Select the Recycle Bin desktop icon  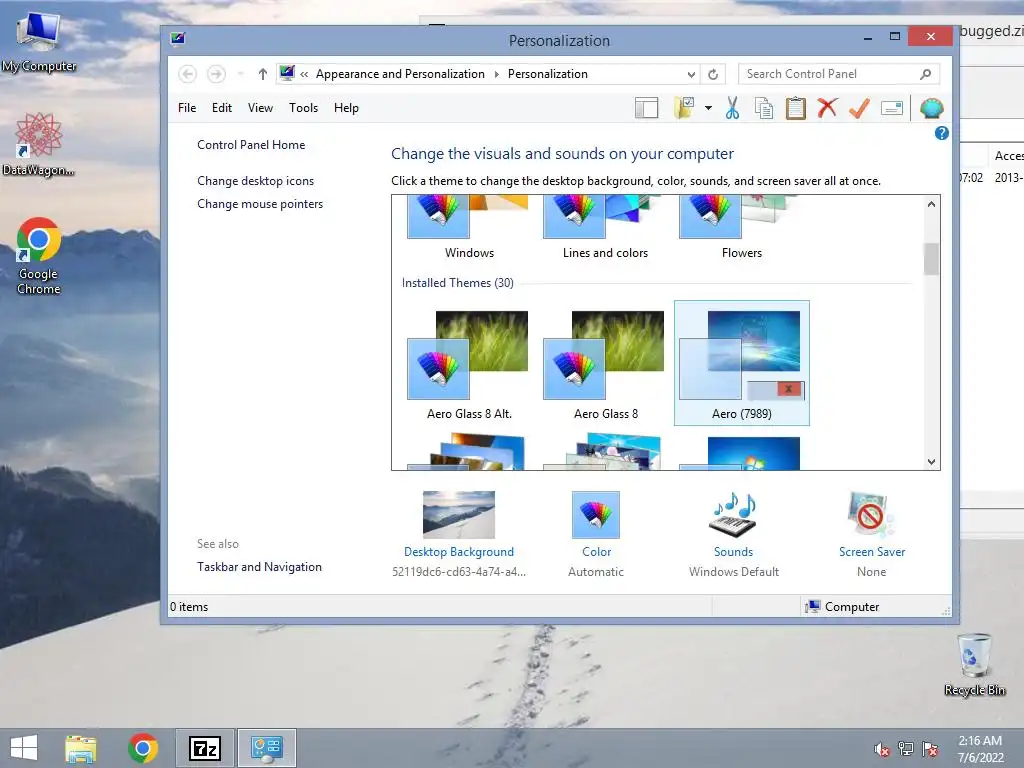pos(974,665)
